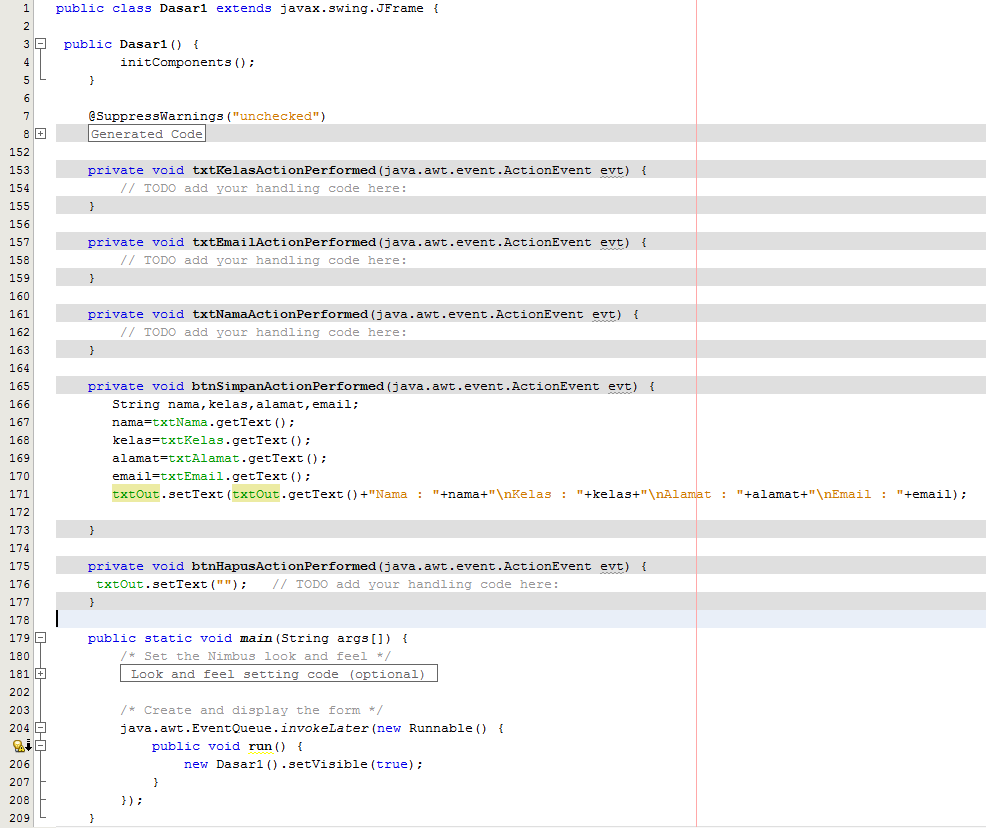Click the String nama,kelas,alamat,email declaration
The height and width of the screenshot is (828, 986).
pos(235,404)
